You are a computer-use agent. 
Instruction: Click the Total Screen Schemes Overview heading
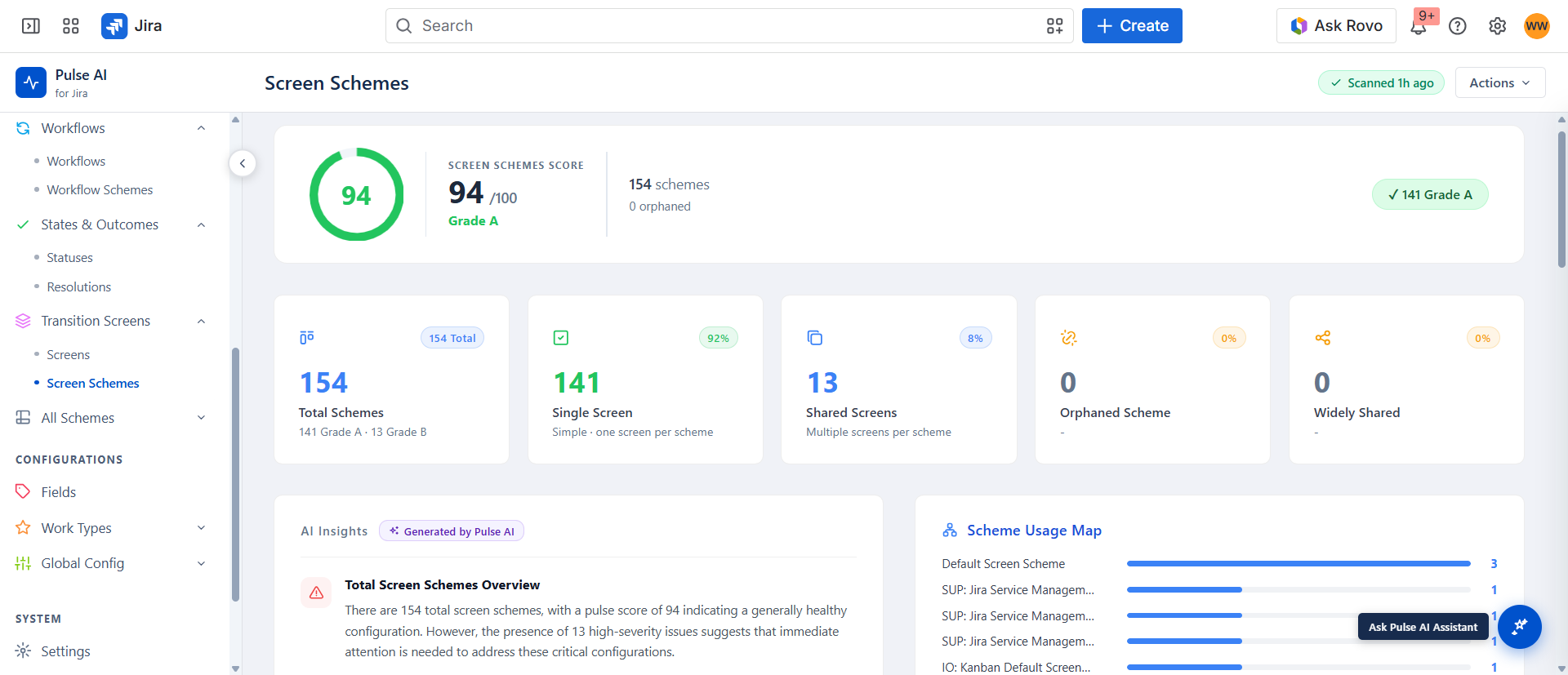442,585
